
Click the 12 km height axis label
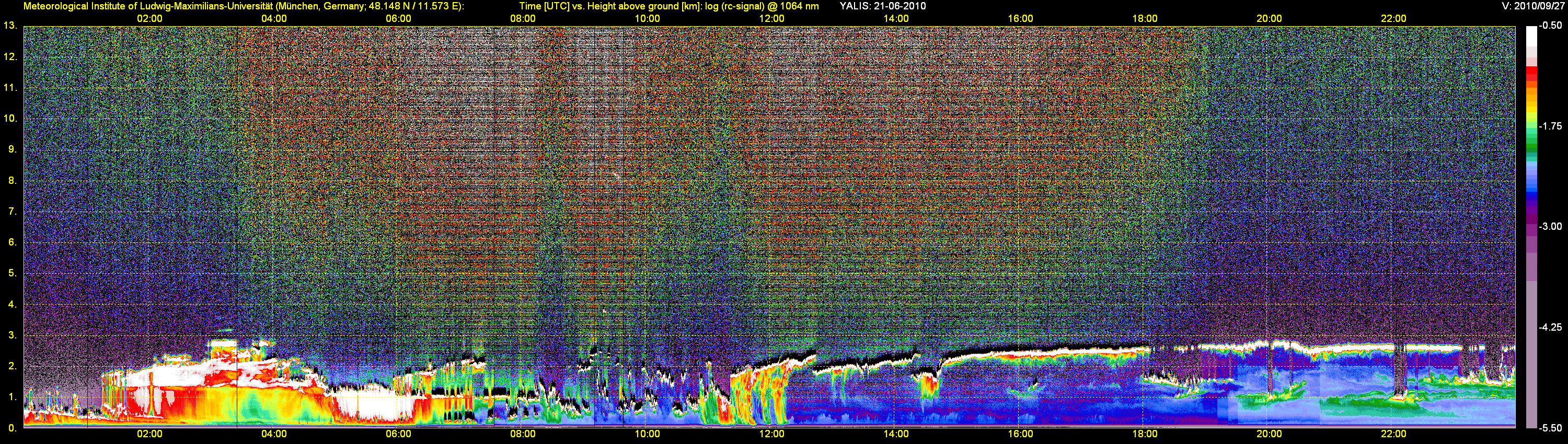pyautogui.click(x=10, y=56)
